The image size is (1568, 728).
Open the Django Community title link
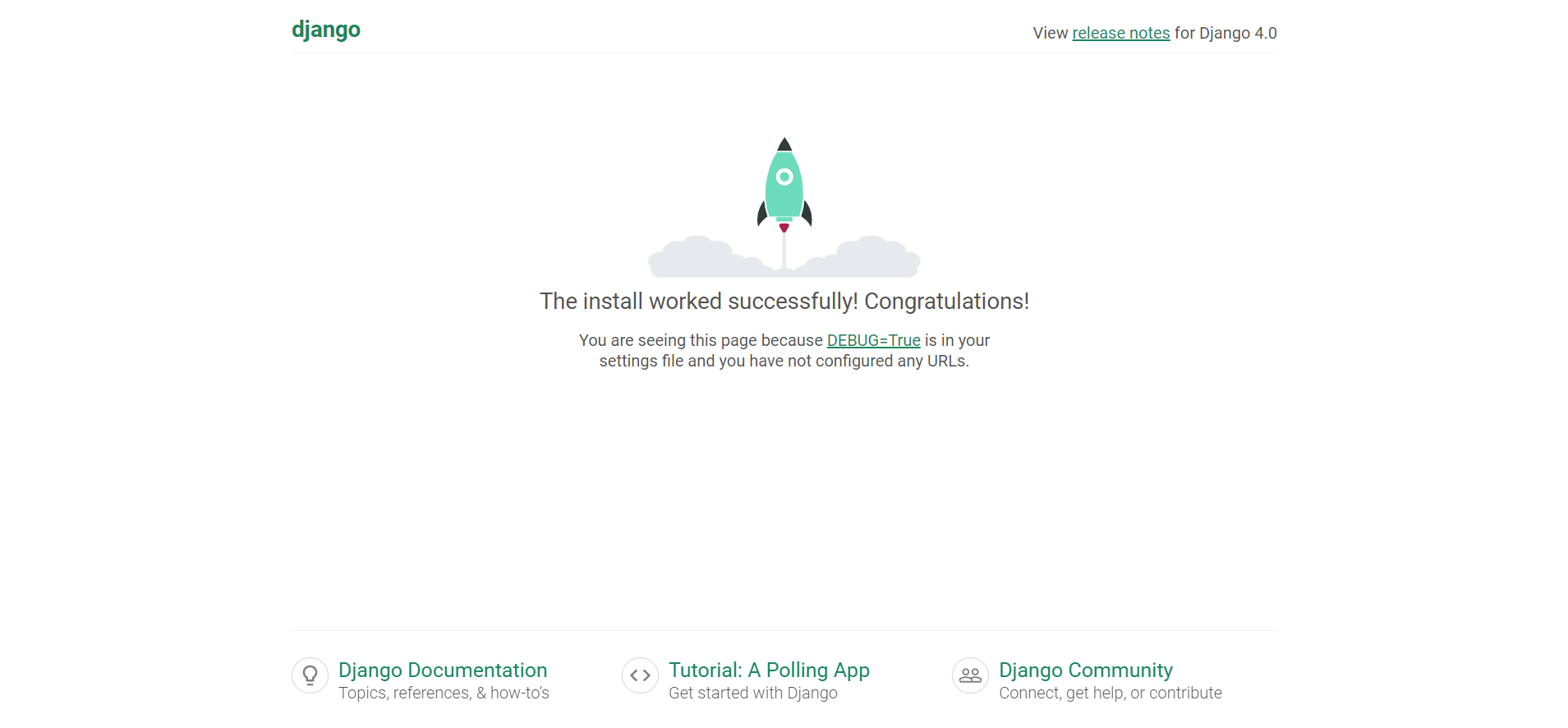click(1085, 670)
